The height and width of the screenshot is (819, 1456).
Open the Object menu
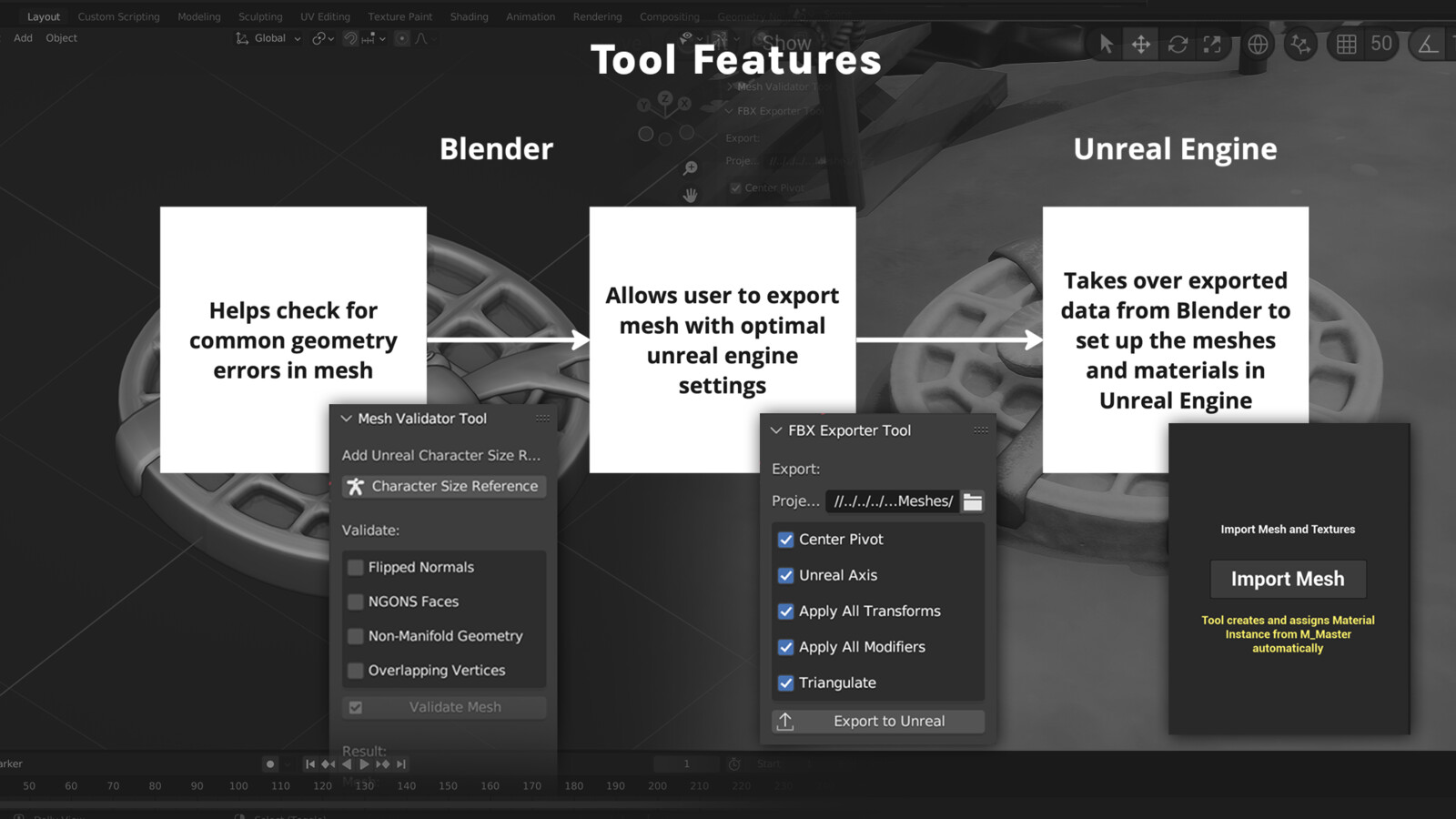[x=62, y=38]
